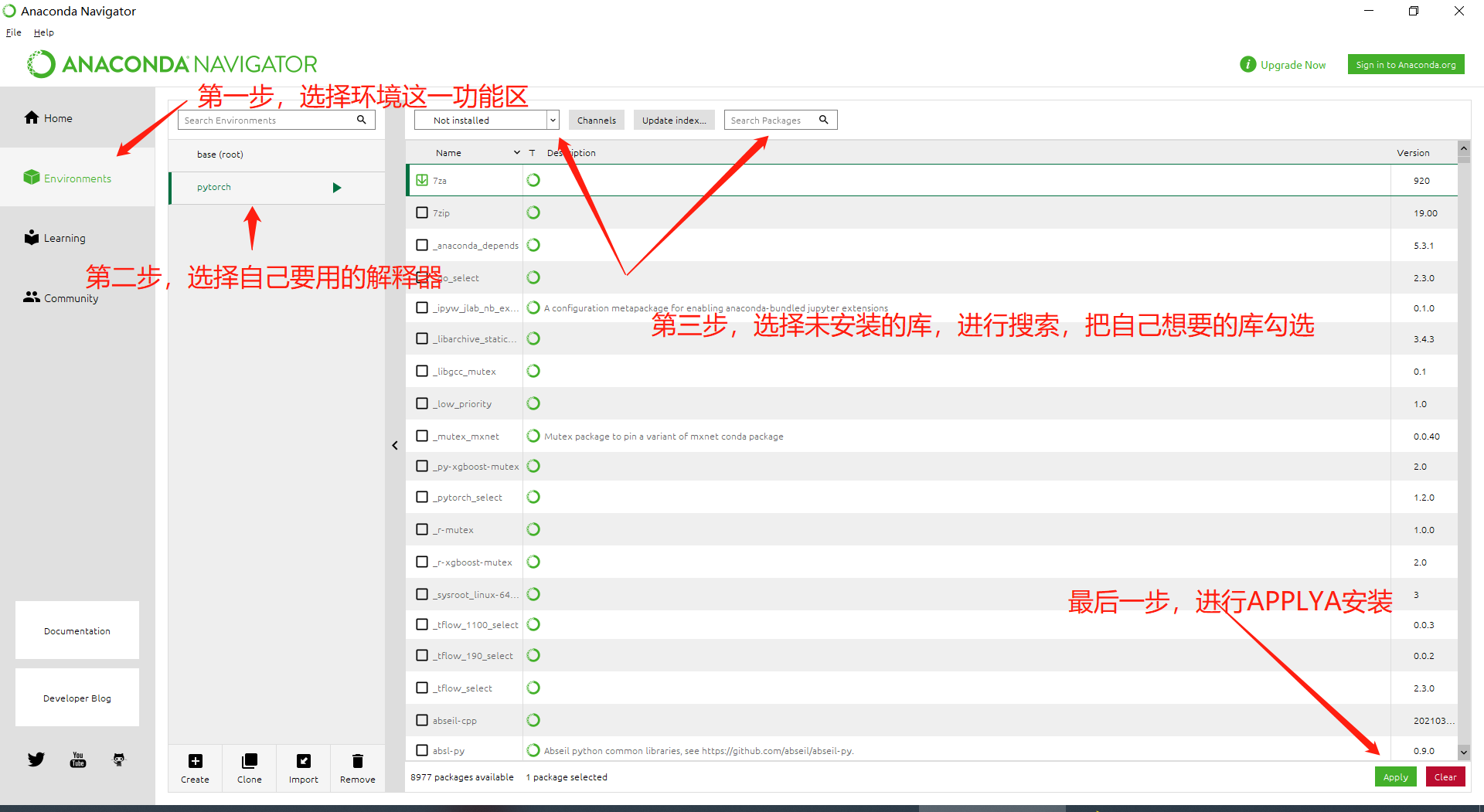Click the Channels button
This screenshot has width=1484, height=812.
597,120
